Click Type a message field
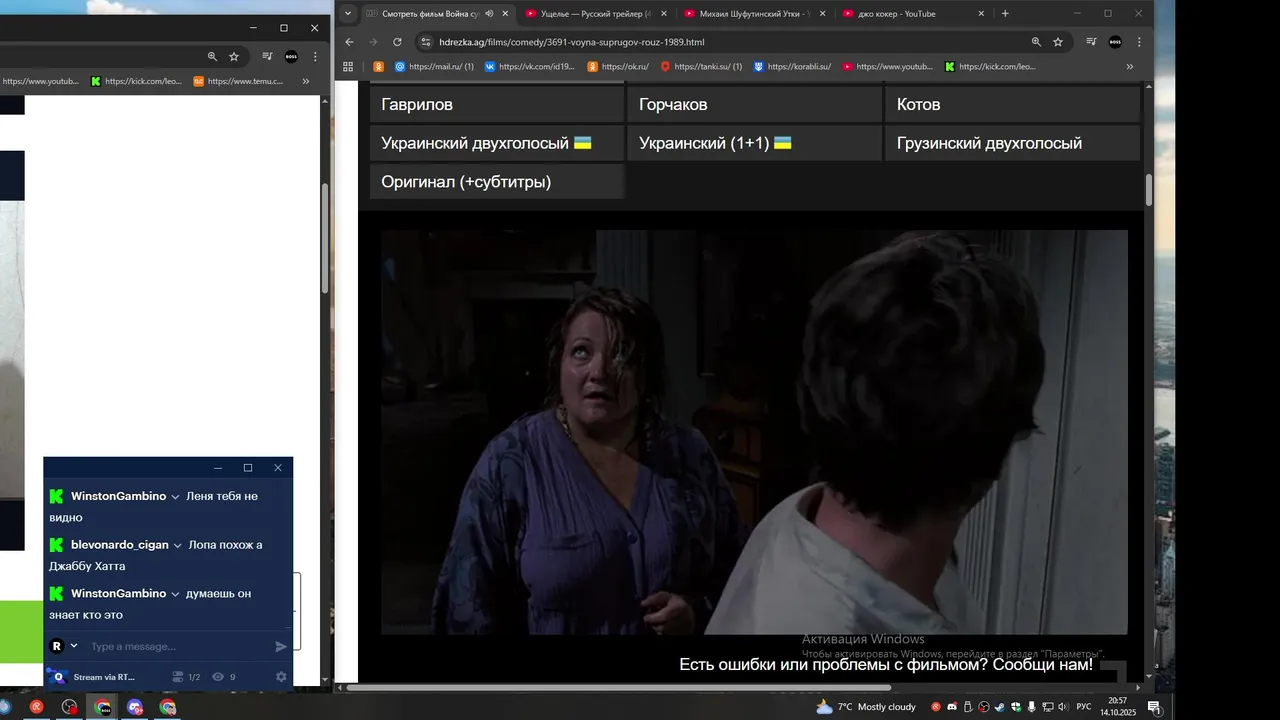 tap(178, 646)
